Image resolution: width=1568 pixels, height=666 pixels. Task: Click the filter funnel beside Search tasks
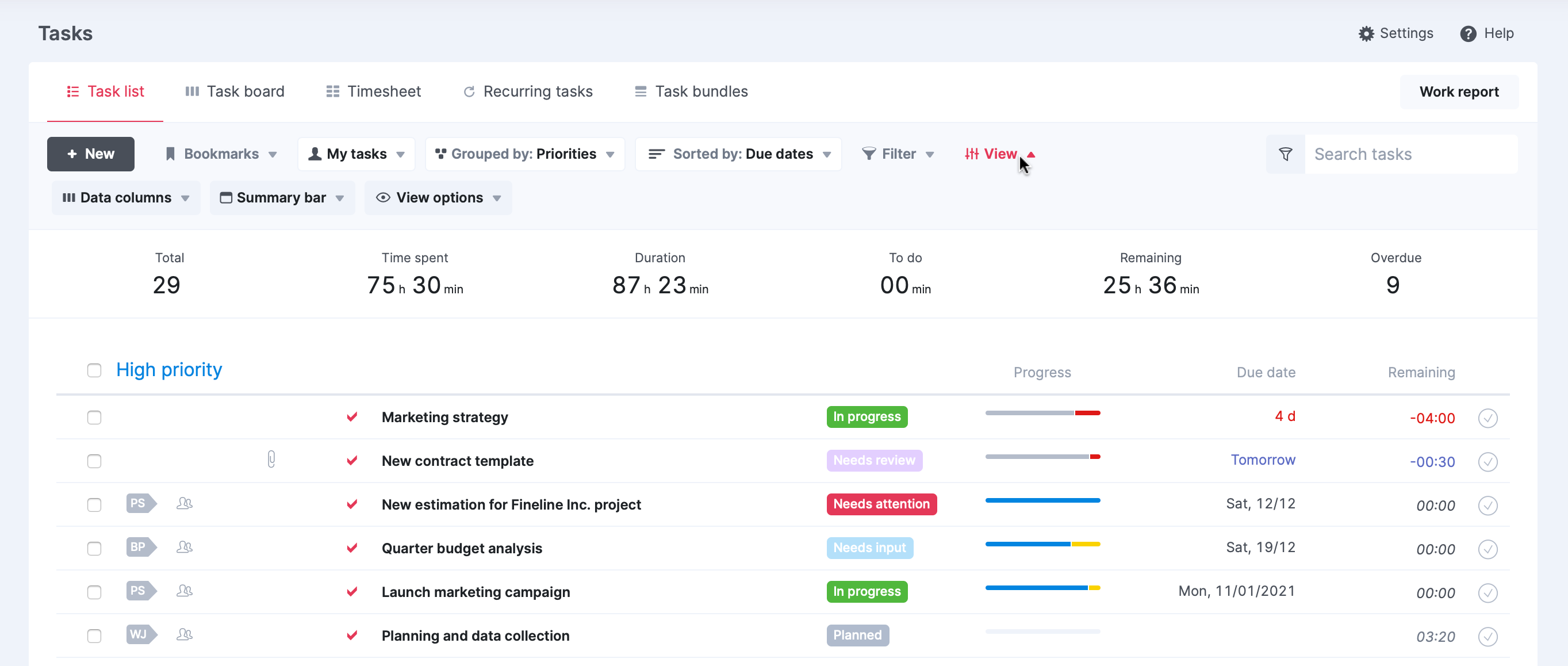click(x=1285, y=154)
